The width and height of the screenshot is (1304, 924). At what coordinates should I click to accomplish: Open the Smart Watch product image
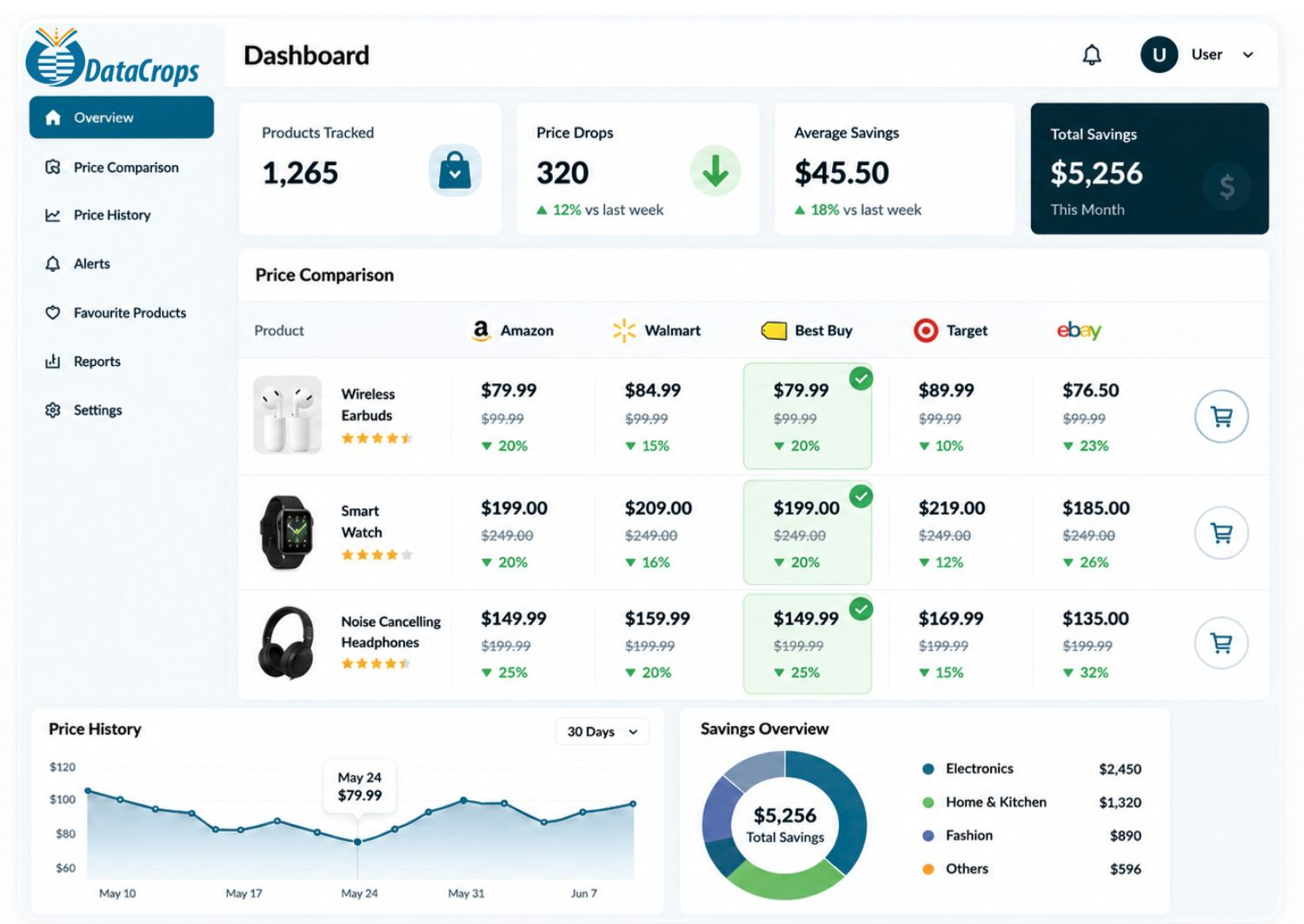287,532
